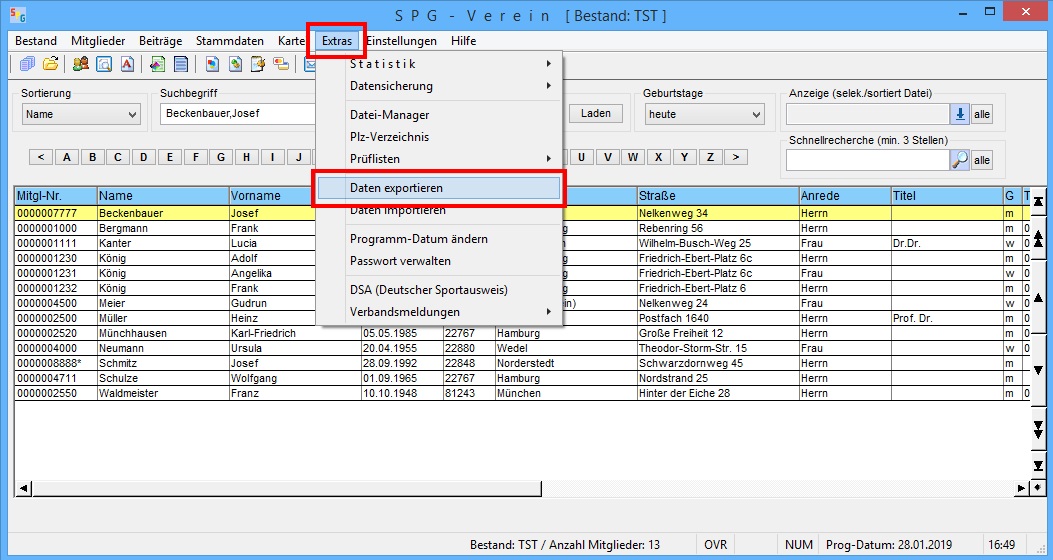1053x560 pixels.
Task: Click the horizontal scrollbar below the table
Action: [x=520, y=488]
